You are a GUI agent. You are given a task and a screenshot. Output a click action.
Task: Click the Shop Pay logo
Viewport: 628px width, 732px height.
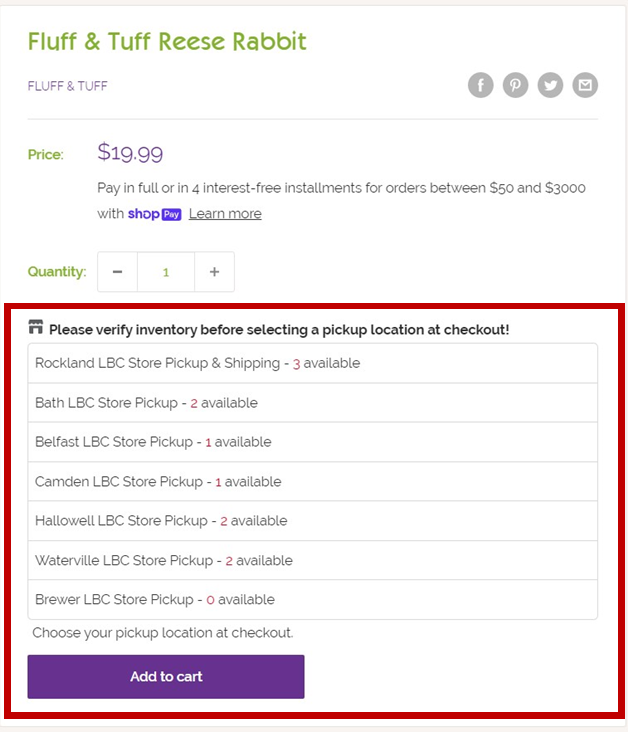155,214
